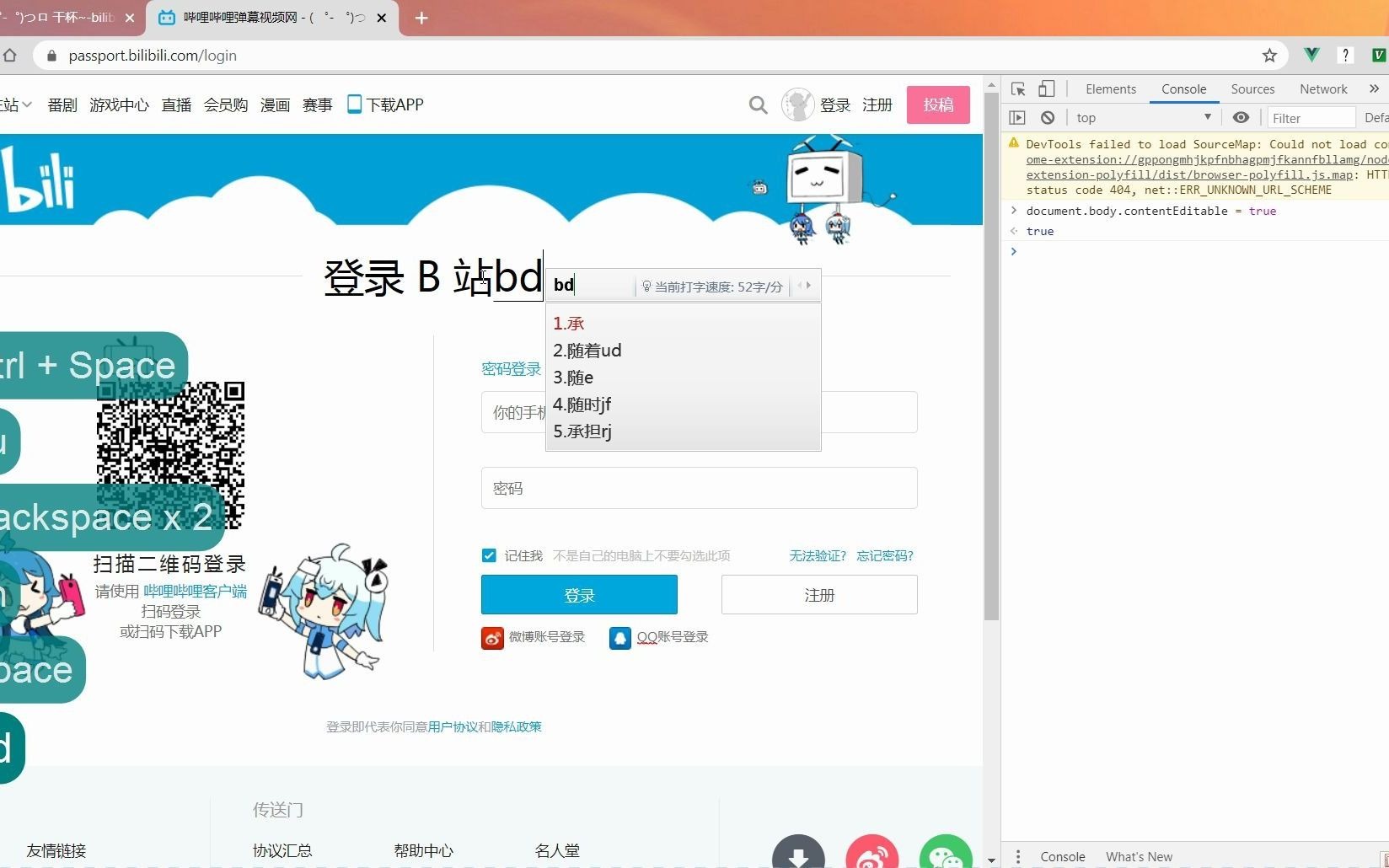The width and height of the screenshot is (1389, 868).
Task: Switch to the Elements tab in DevTools
Action: (x=1111, y=88)
